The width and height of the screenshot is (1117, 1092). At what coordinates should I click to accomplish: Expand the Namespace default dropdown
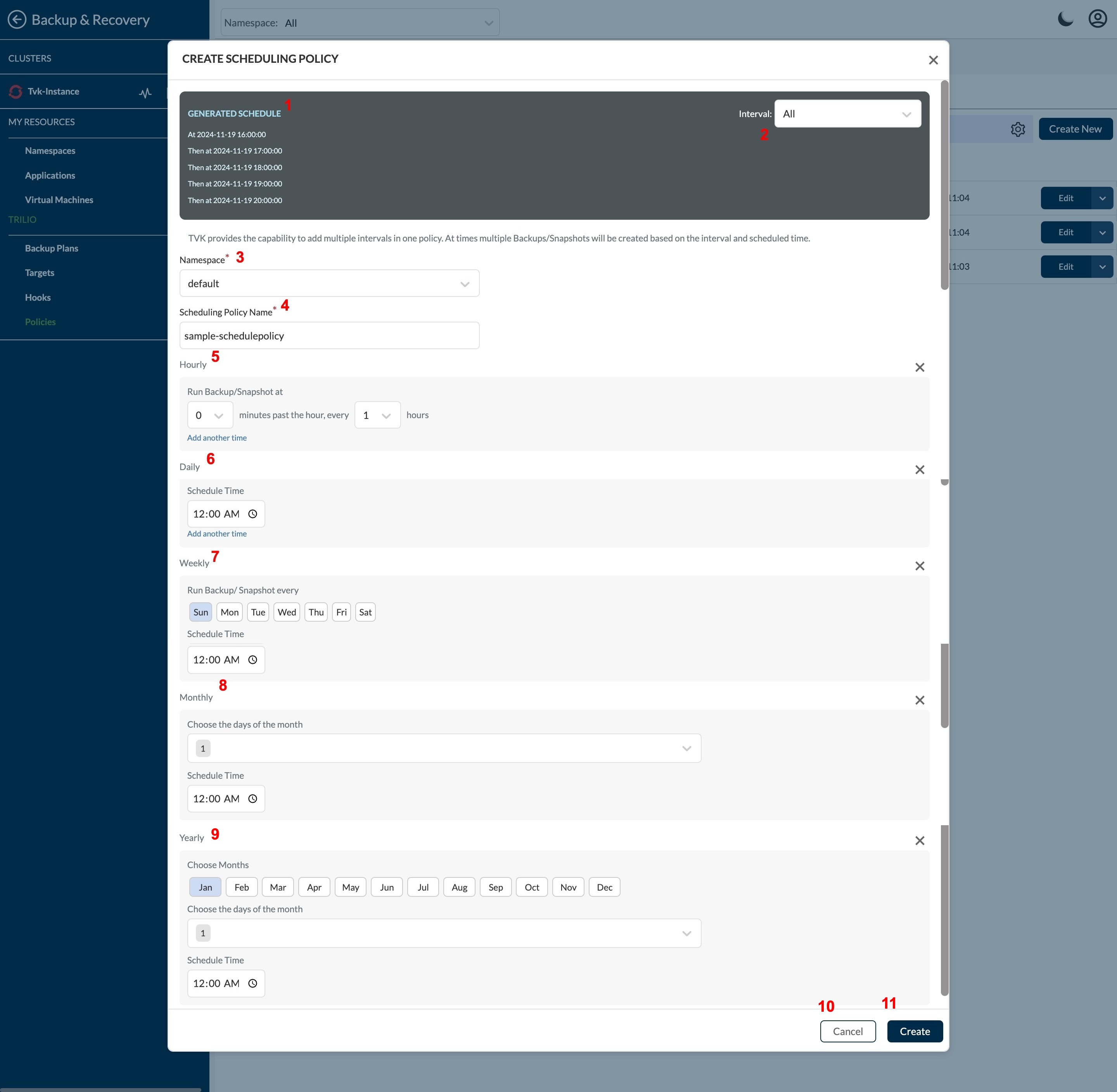(x=329, y=283)
